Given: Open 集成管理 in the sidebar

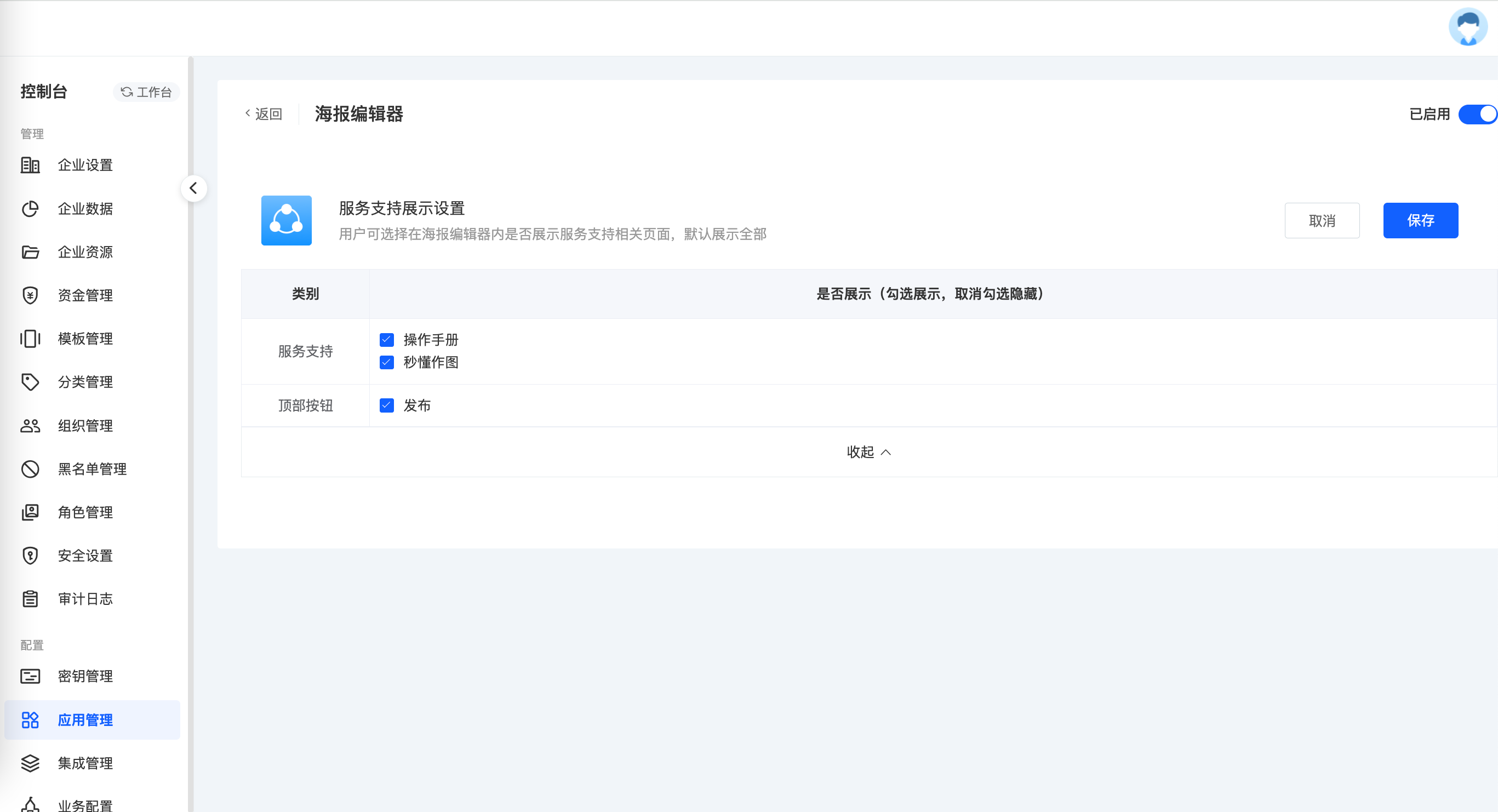Looking at the screenshot, I should pyautogui.click(x=85, y=763).
